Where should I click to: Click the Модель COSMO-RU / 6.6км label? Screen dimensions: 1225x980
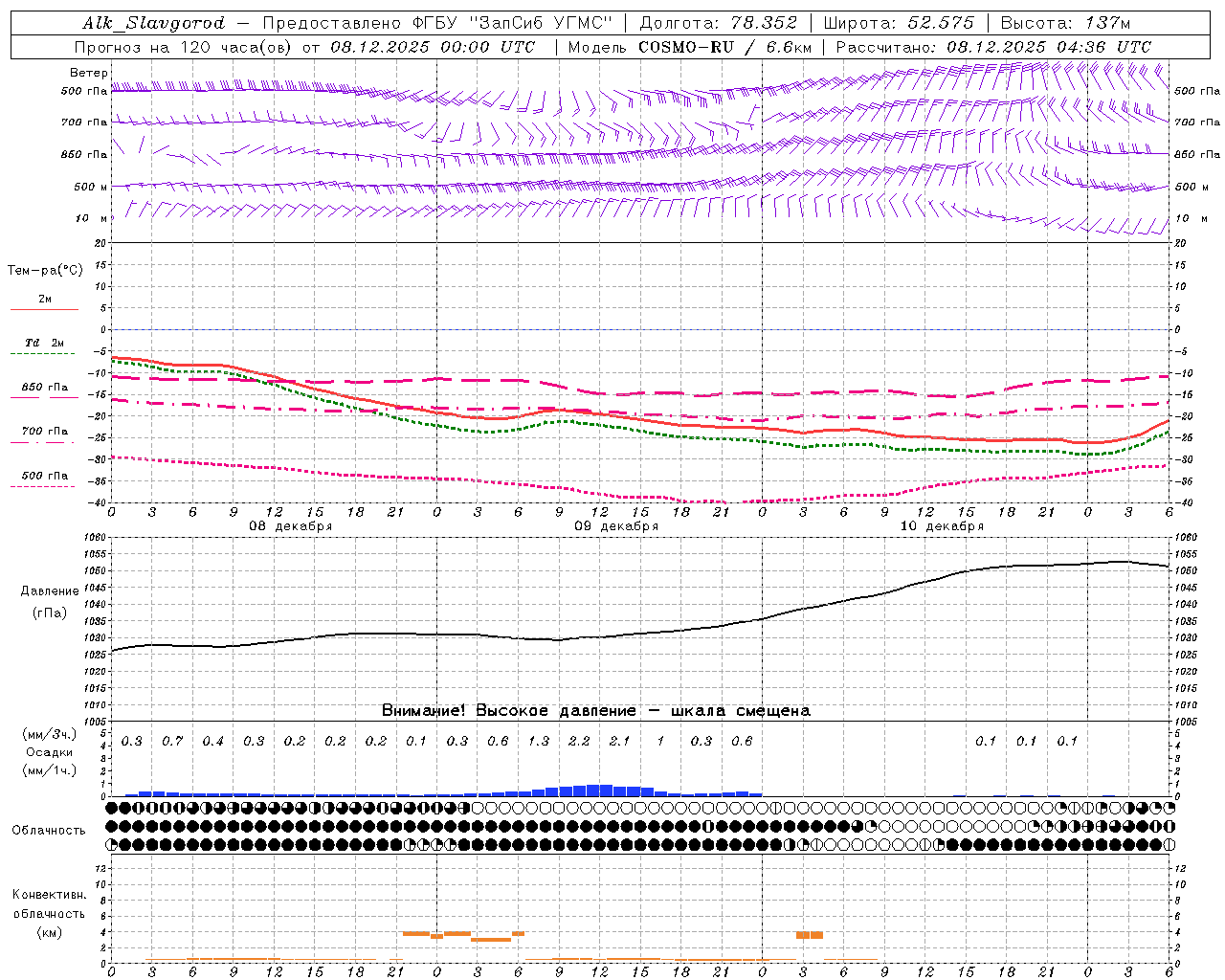click(x=690, y=47)
